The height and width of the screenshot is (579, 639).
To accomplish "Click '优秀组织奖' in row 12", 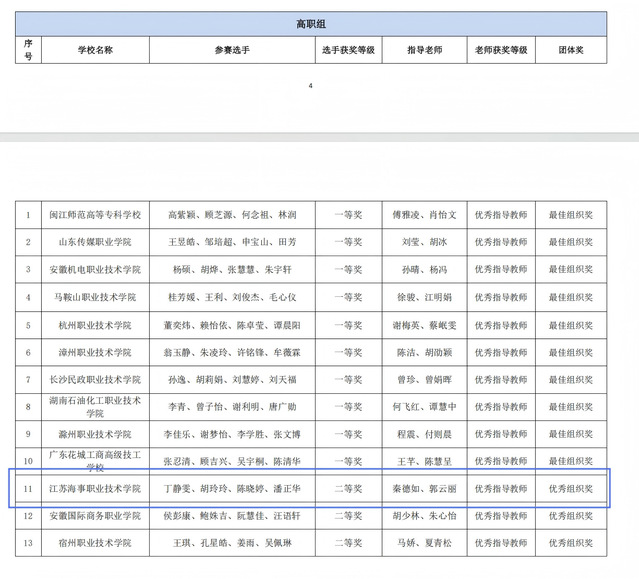I will point(571,516).
